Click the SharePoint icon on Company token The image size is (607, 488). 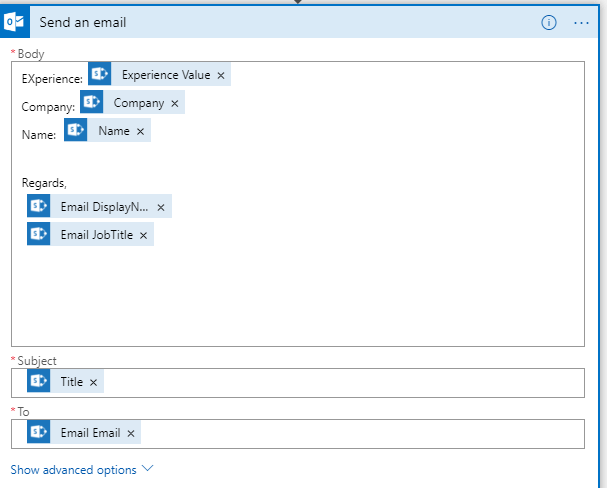(92, 102)
